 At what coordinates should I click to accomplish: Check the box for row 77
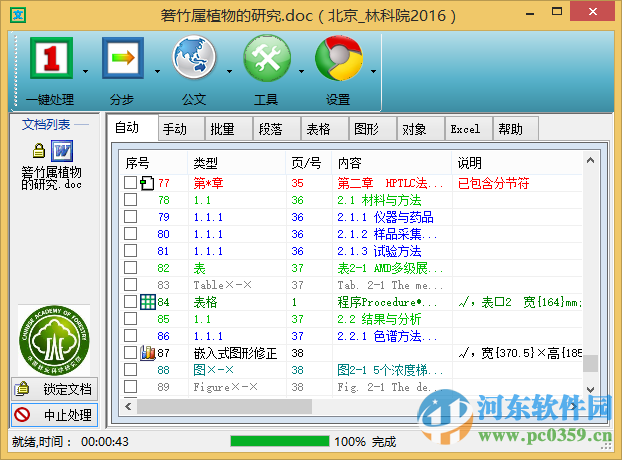pos(131,183)
